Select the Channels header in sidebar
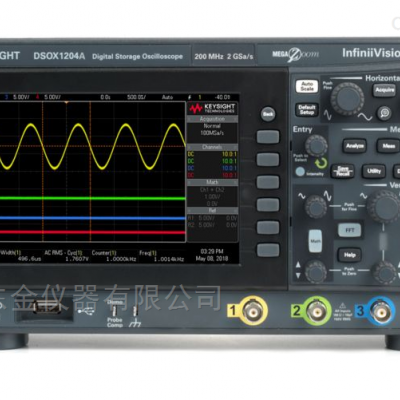The width and height of the screenshot is (400, 400). pyautogui.click(x=212, y=147)
